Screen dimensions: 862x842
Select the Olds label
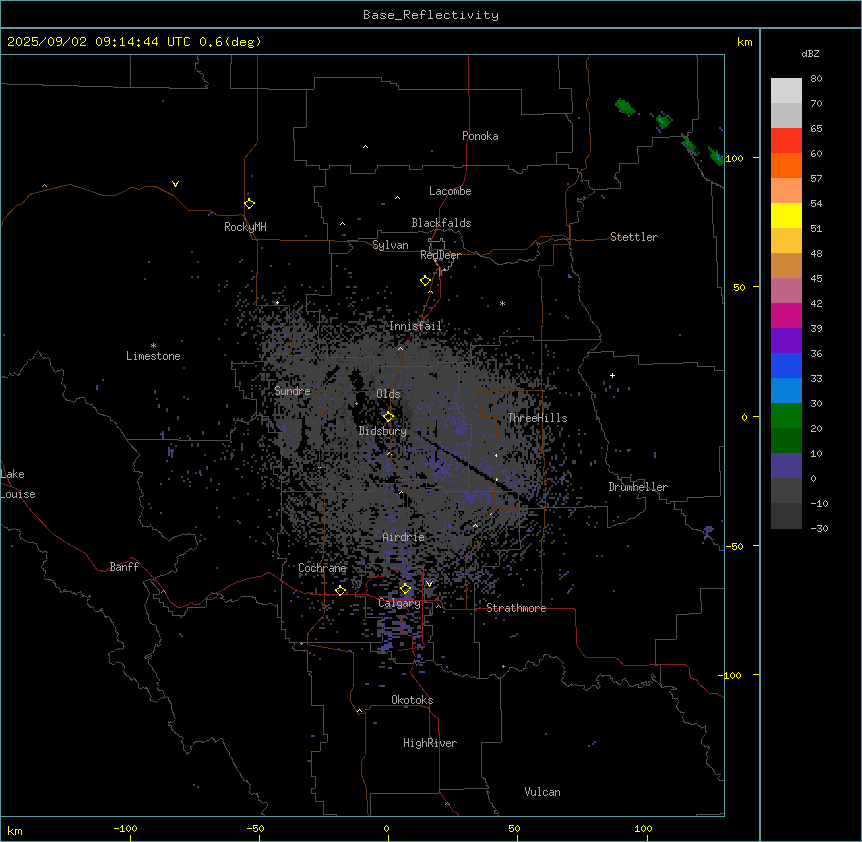[x=388, y=394]
